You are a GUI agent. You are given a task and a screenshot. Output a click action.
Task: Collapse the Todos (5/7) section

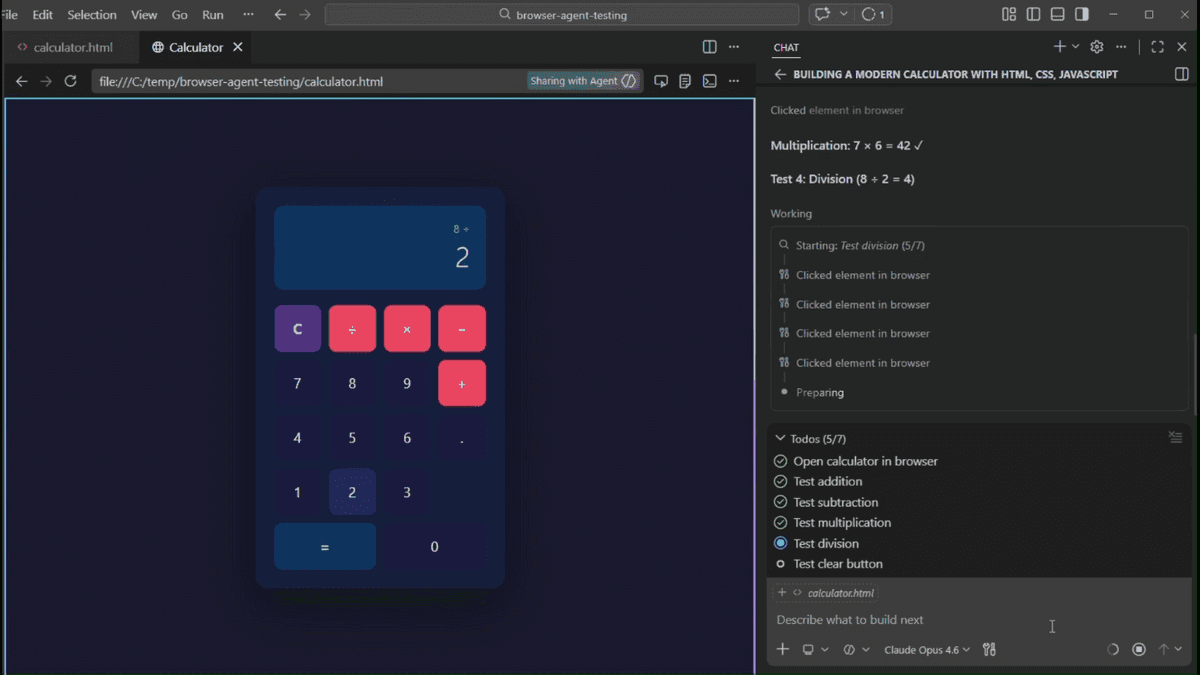[x=781, y=438]
